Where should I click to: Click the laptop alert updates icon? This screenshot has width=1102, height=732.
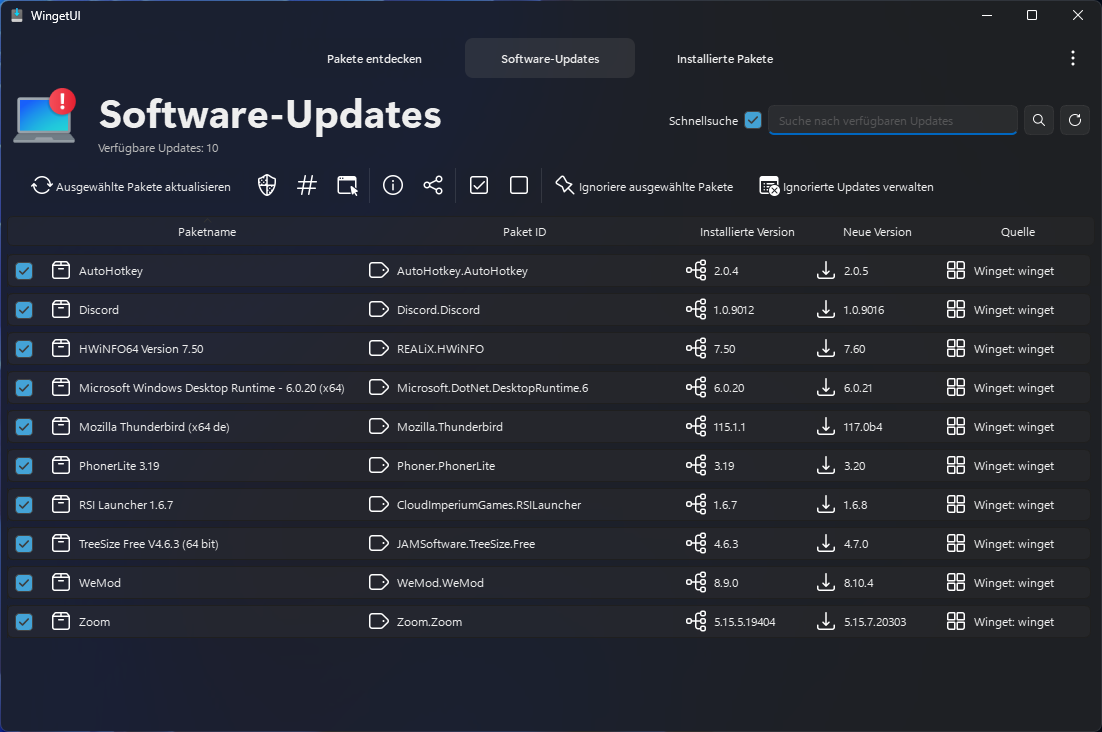pyautogui.click(x=45, y=117)
